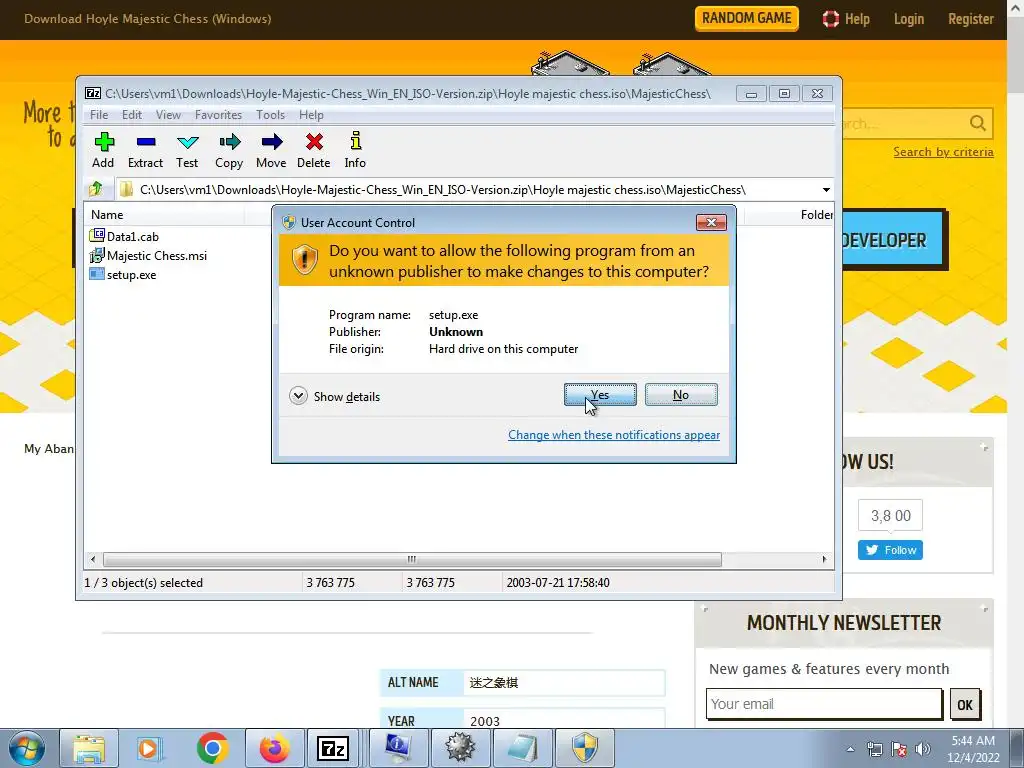Click the newsletter OK button

pos(965,705)
